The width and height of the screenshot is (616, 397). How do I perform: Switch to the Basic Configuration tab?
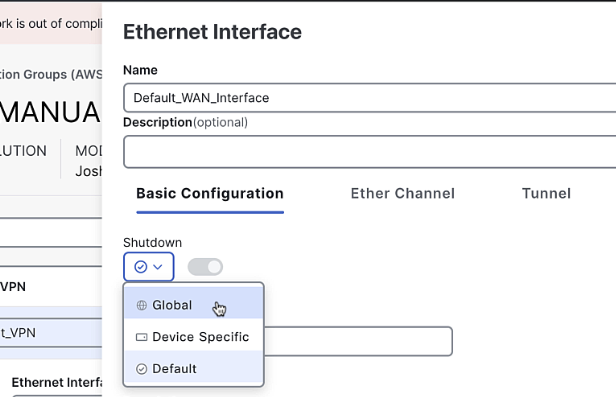(210, 194)
